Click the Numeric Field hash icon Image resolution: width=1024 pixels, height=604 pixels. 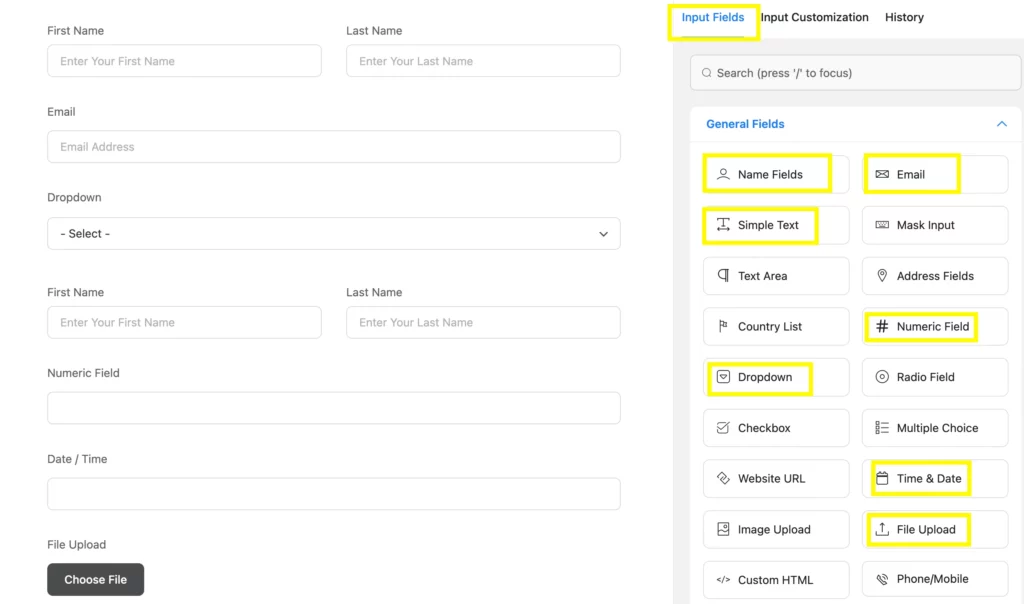pyautogui.click(x=883, y=326)
